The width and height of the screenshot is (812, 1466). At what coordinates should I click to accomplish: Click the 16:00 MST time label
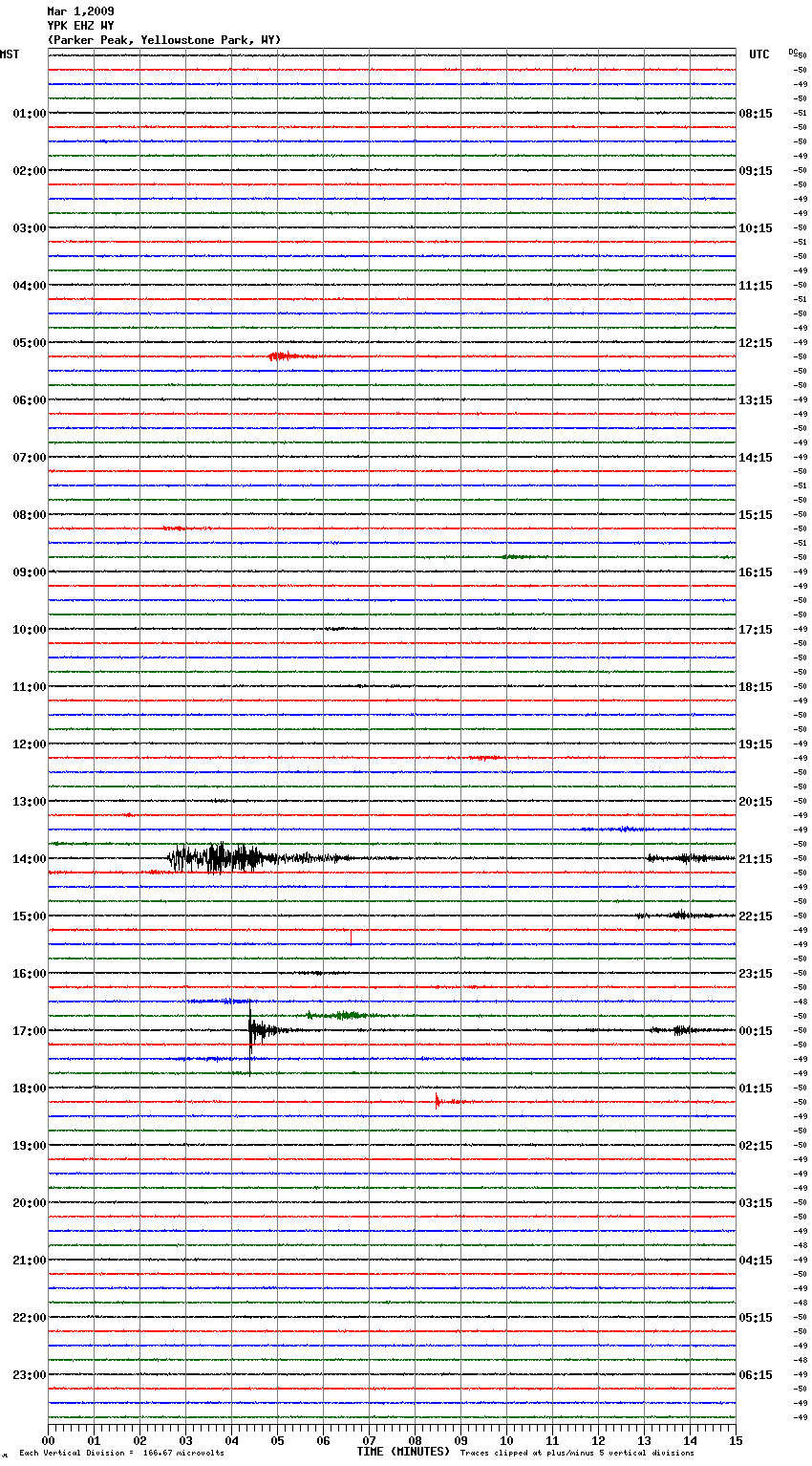30,974
